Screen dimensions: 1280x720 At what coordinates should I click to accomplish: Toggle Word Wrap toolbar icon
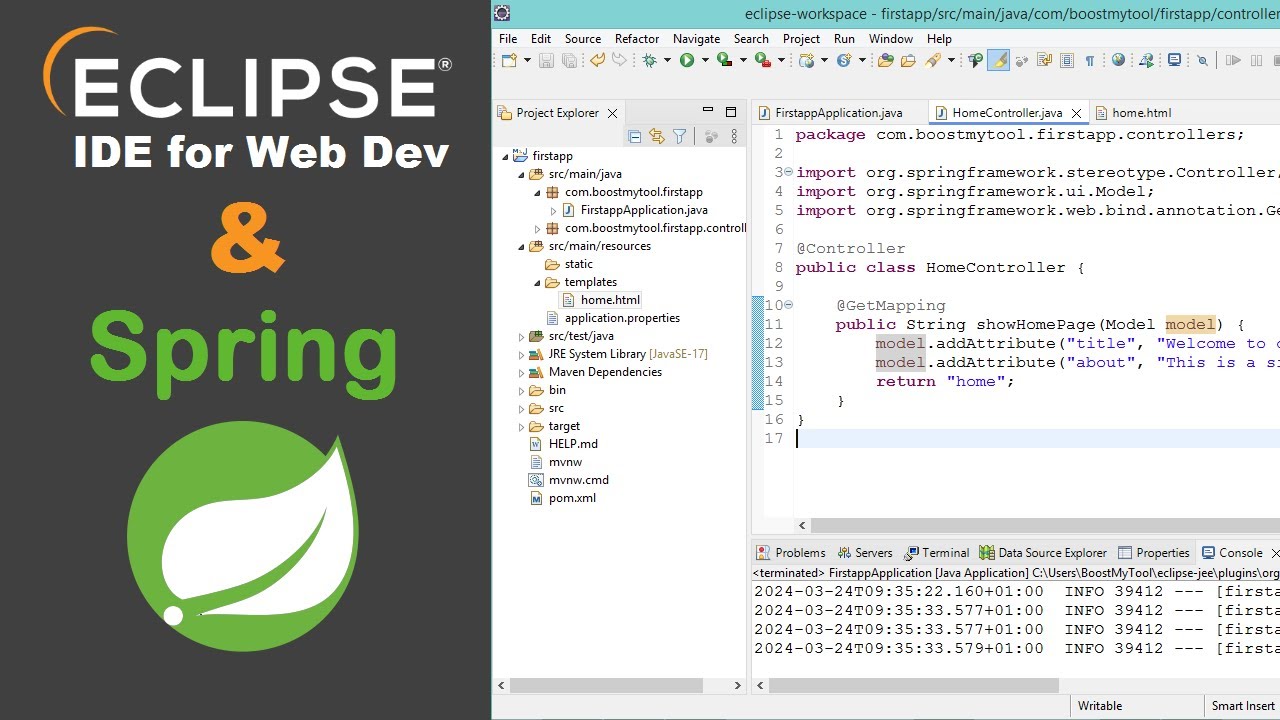pos(1044,61)
